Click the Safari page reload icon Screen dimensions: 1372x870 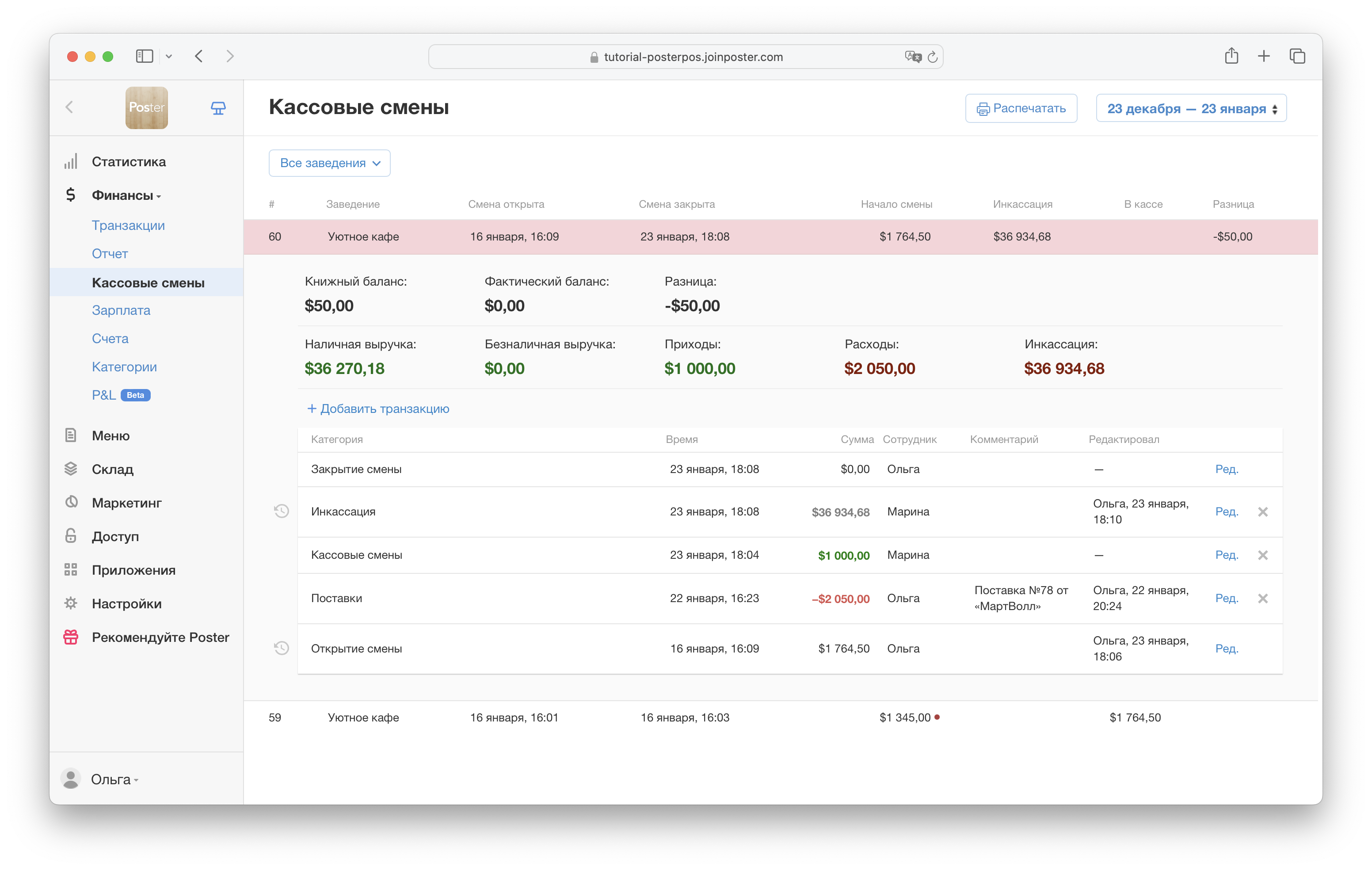(x=932, y=57)
